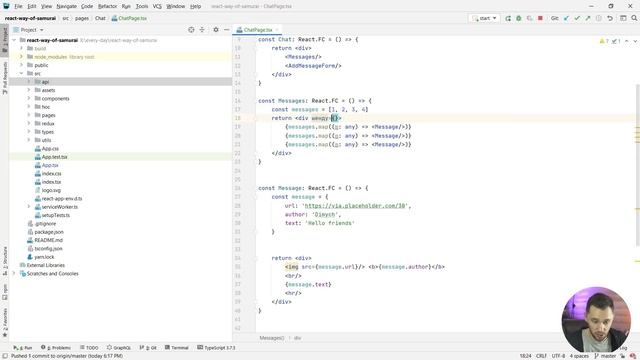Open the IDE settings window icon in toolbar
640x360 pixels.
click(x=623, y=18)
